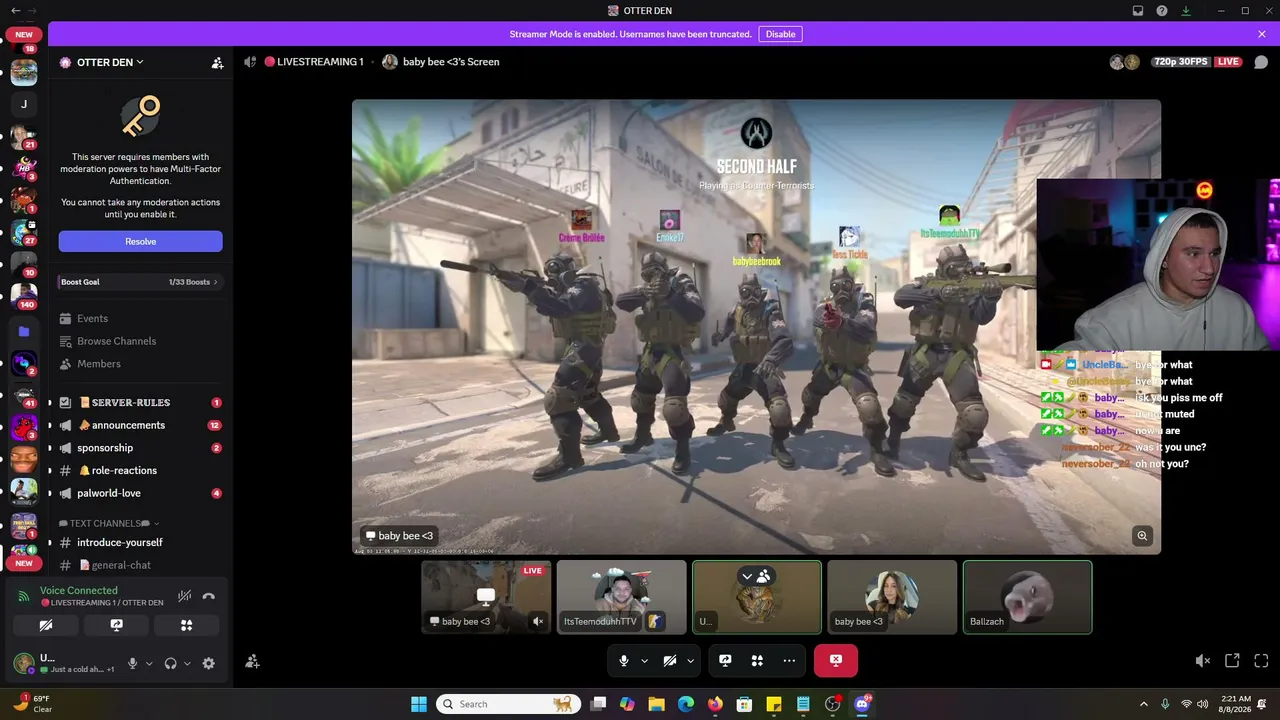This screenshot has height=720, width=1280.
Task: Open Copilot from the taskbar
Action: point(627,704)
